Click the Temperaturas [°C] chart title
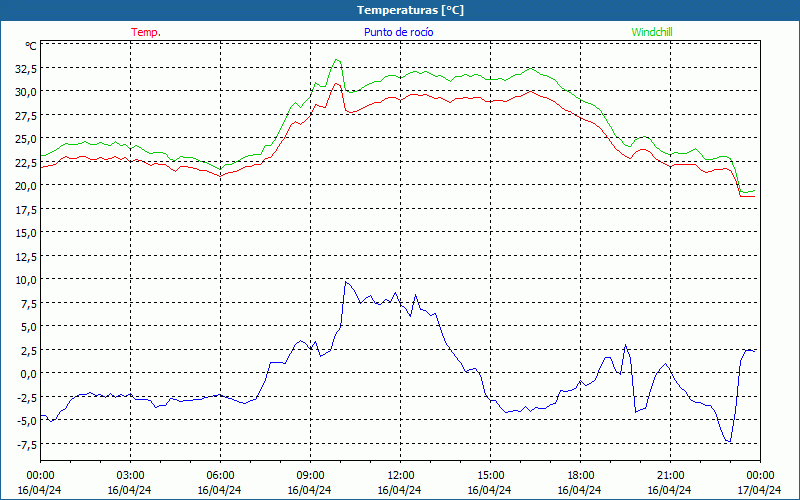 click(410, 10)
